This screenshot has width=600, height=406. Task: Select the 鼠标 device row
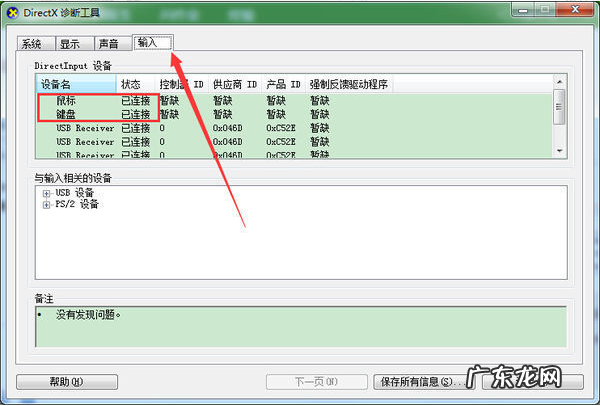(x=294, y=101)
